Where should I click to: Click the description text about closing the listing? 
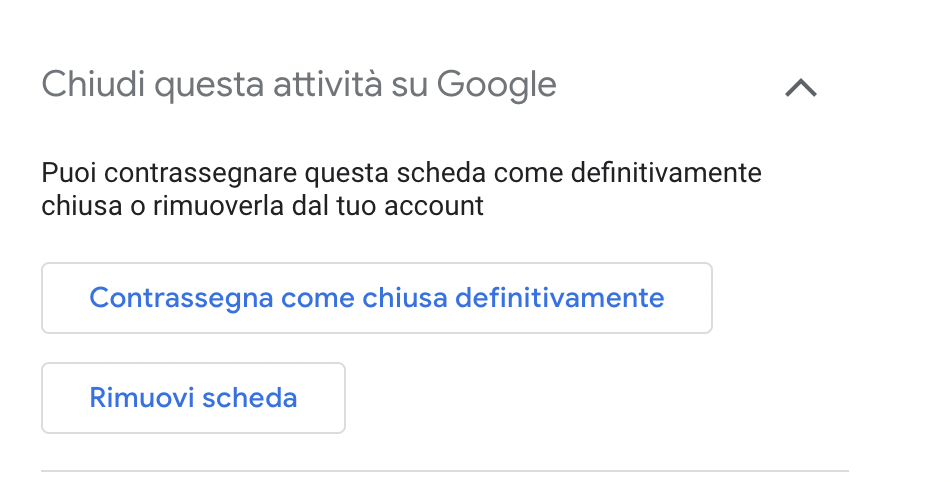click(401, 190)
